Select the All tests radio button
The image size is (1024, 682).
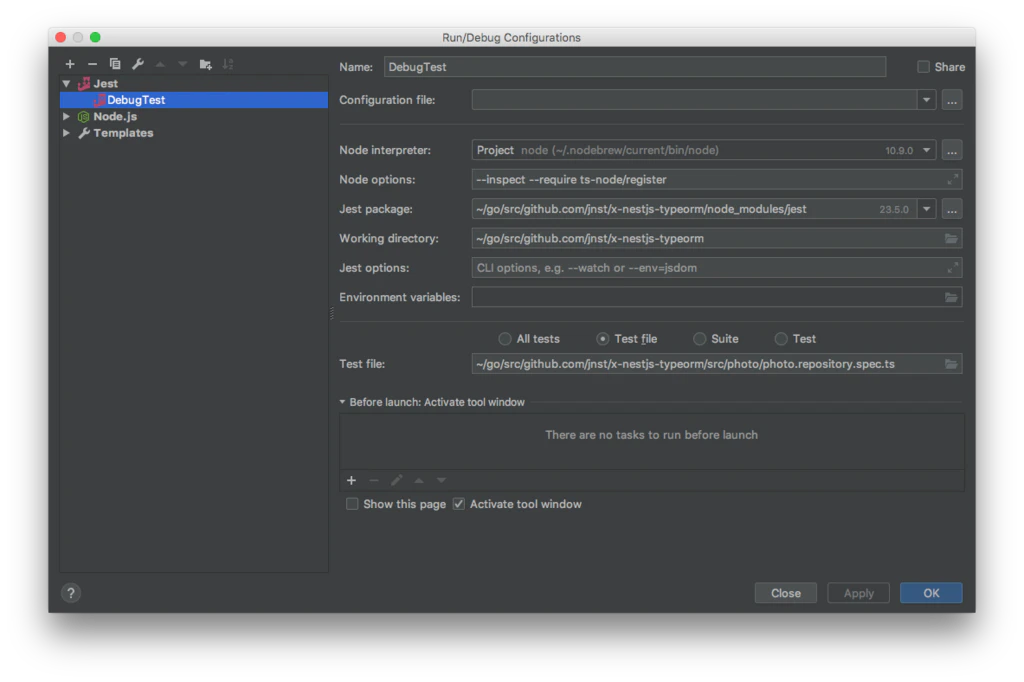click(x=505, y=338)
